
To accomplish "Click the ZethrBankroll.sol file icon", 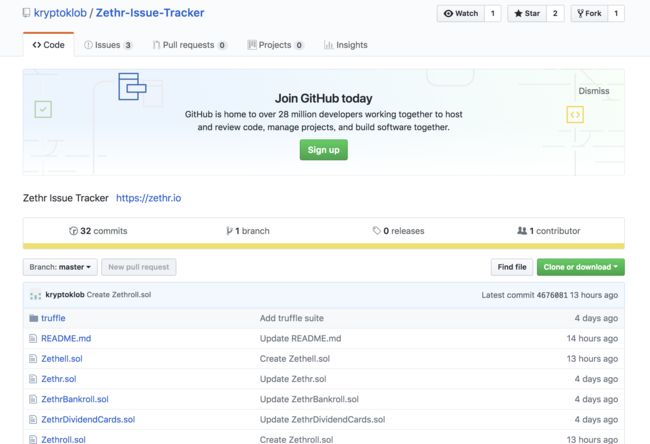I will click(x=33, y=399).
